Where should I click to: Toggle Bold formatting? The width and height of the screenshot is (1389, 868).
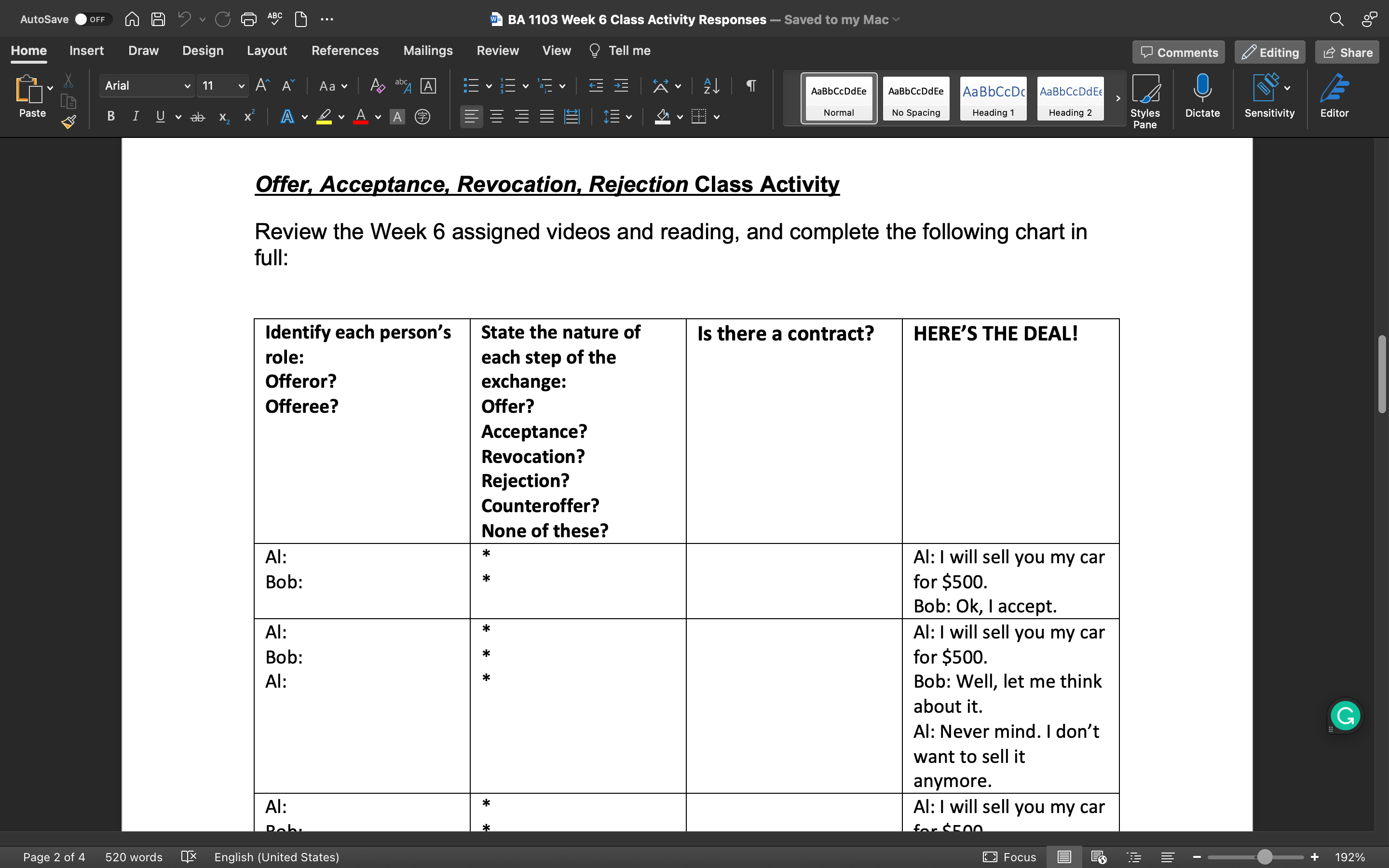pyautogui.click(x=111, y=117)
